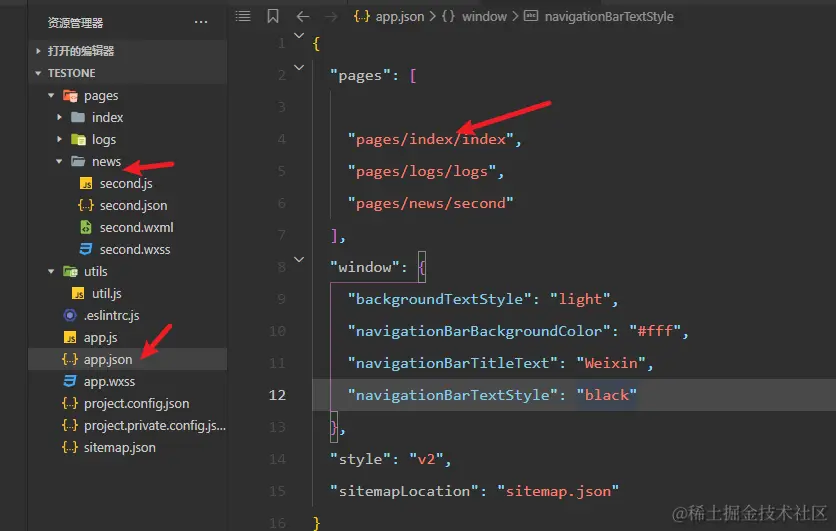The height and width of the screenshot is (531, 836).
Task: Click the braces icon of sitemap.json
Action: 70,447
